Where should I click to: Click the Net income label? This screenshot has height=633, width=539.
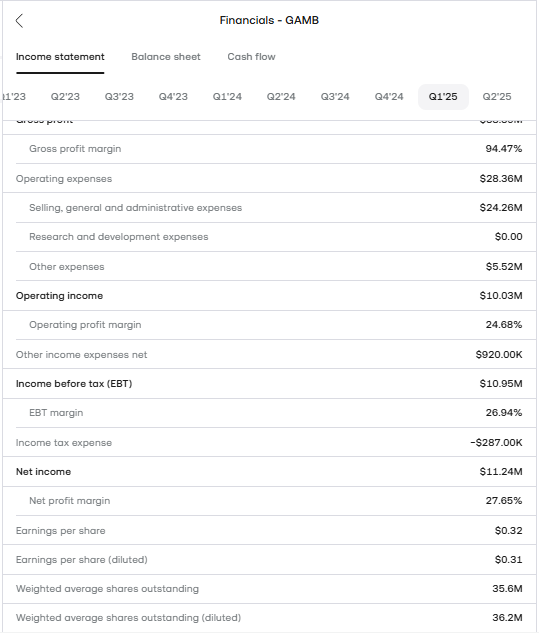(43, 472)
